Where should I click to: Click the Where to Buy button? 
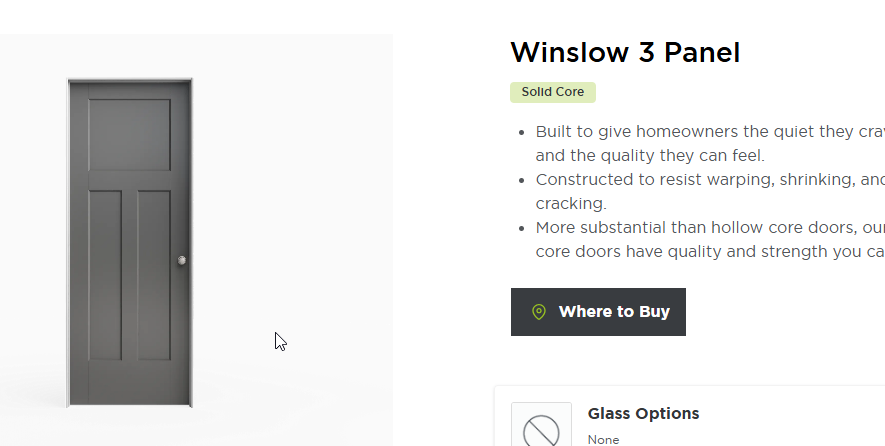pos(598,312)
